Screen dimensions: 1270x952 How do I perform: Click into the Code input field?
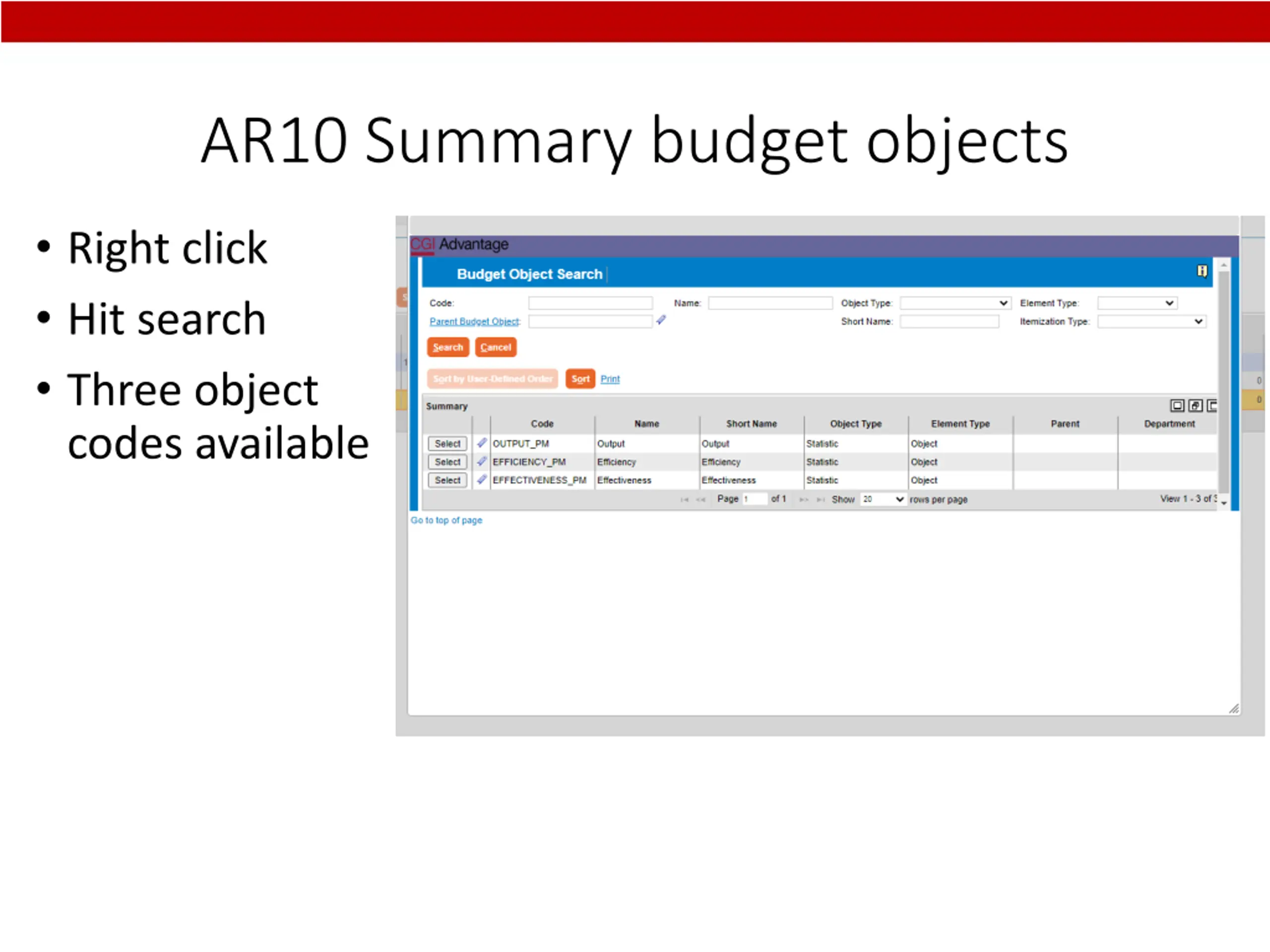[x=590, y=303]
